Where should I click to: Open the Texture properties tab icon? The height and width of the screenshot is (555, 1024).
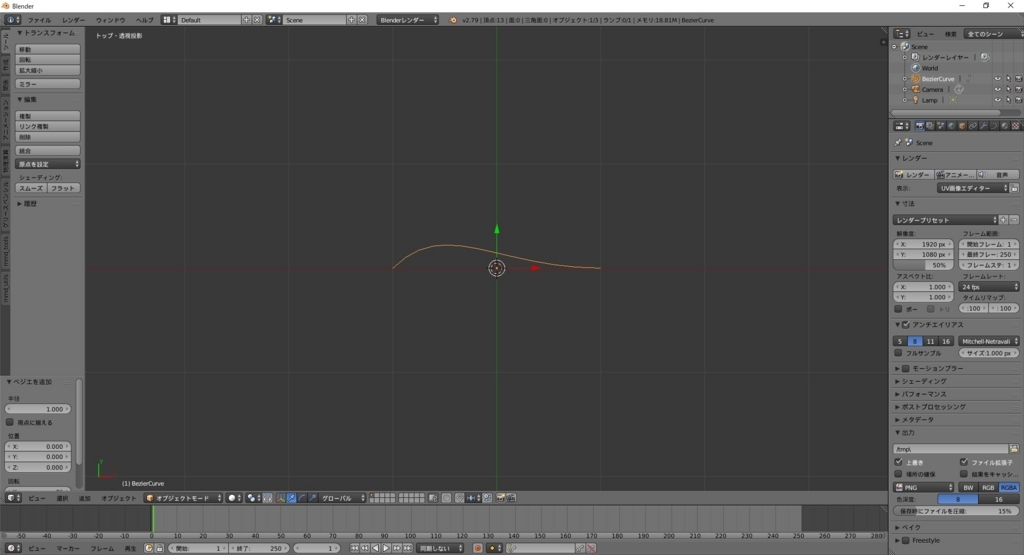(x=1016, y=126)
